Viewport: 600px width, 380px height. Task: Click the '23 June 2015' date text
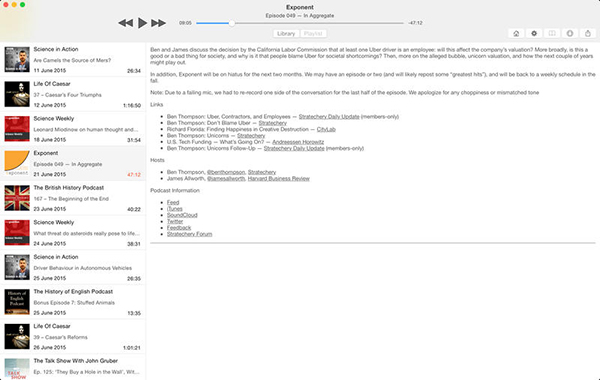(x=50, y=209)
